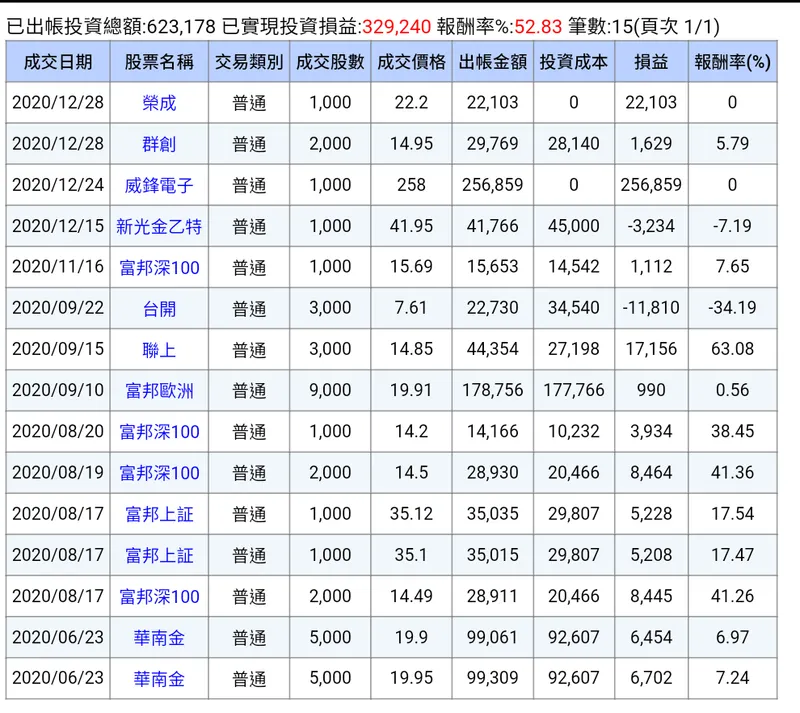Image resolution: width=800 pixels, height=713 pixels.
Task: Click the 2020/12/24 date cell
Action: pos(58,185)
